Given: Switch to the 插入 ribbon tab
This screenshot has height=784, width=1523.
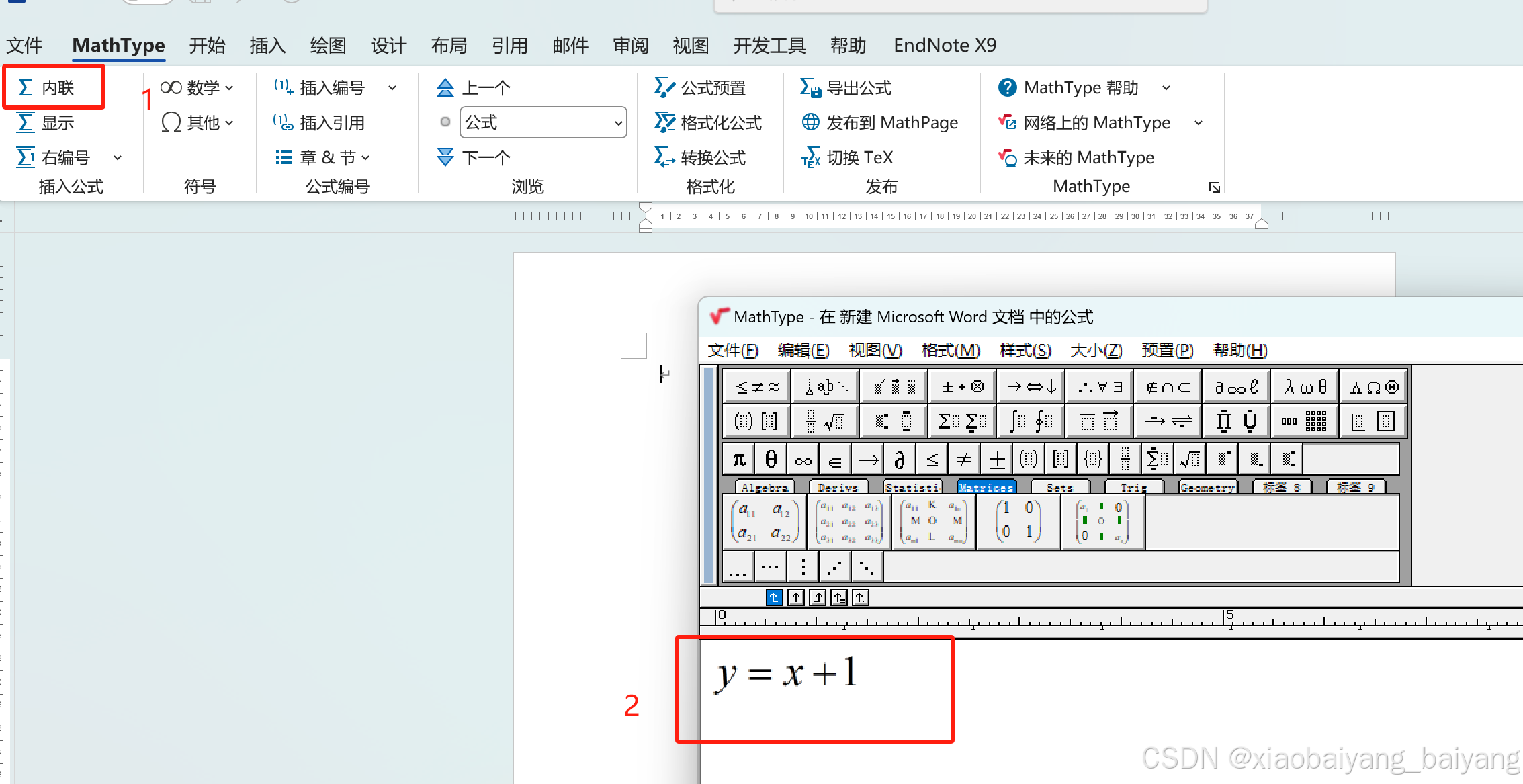Looking at the screenshot, I should pos(267,46).
